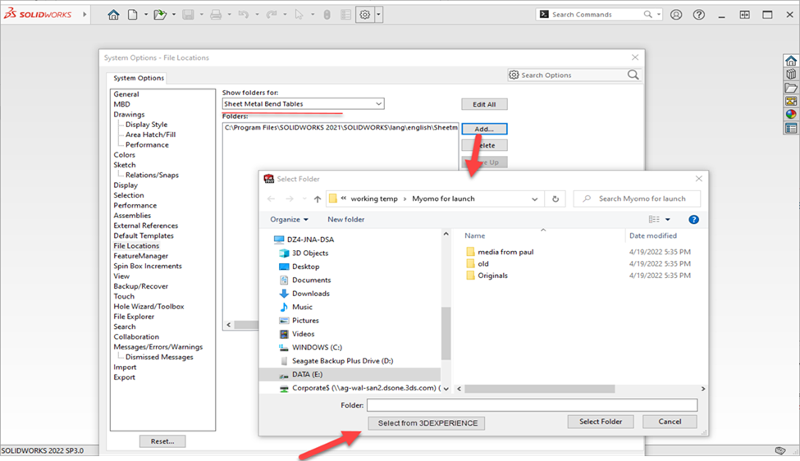Go up one folder level in Select Folder
800x461 pixels.
317,199
